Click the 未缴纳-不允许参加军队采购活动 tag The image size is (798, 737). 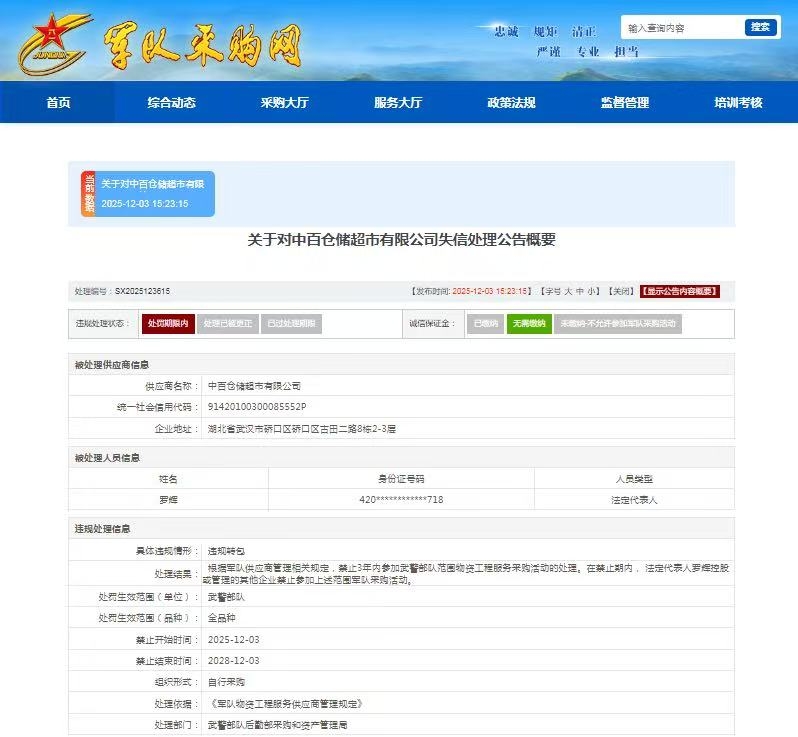(x=618, y=323)
